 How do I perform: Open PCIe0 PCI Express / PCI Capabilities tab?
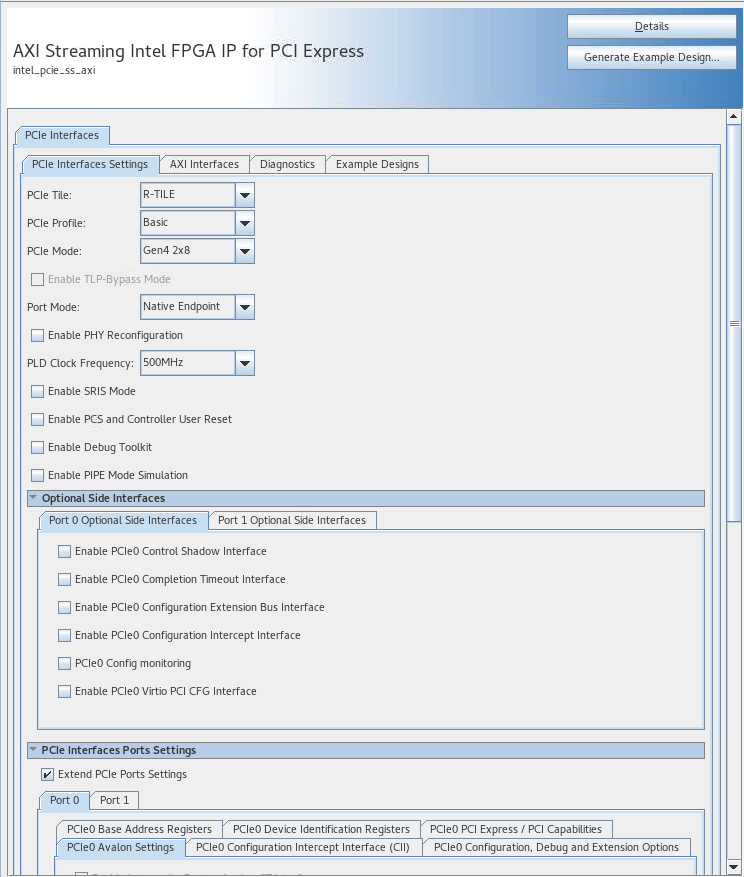pos(516,829)
